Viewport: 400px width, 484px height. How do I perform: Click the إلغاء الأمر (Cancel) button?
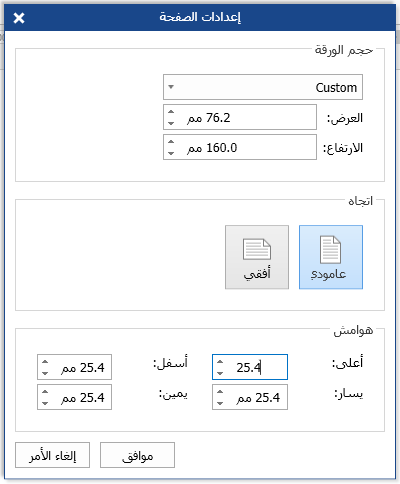tap(52, 455)
